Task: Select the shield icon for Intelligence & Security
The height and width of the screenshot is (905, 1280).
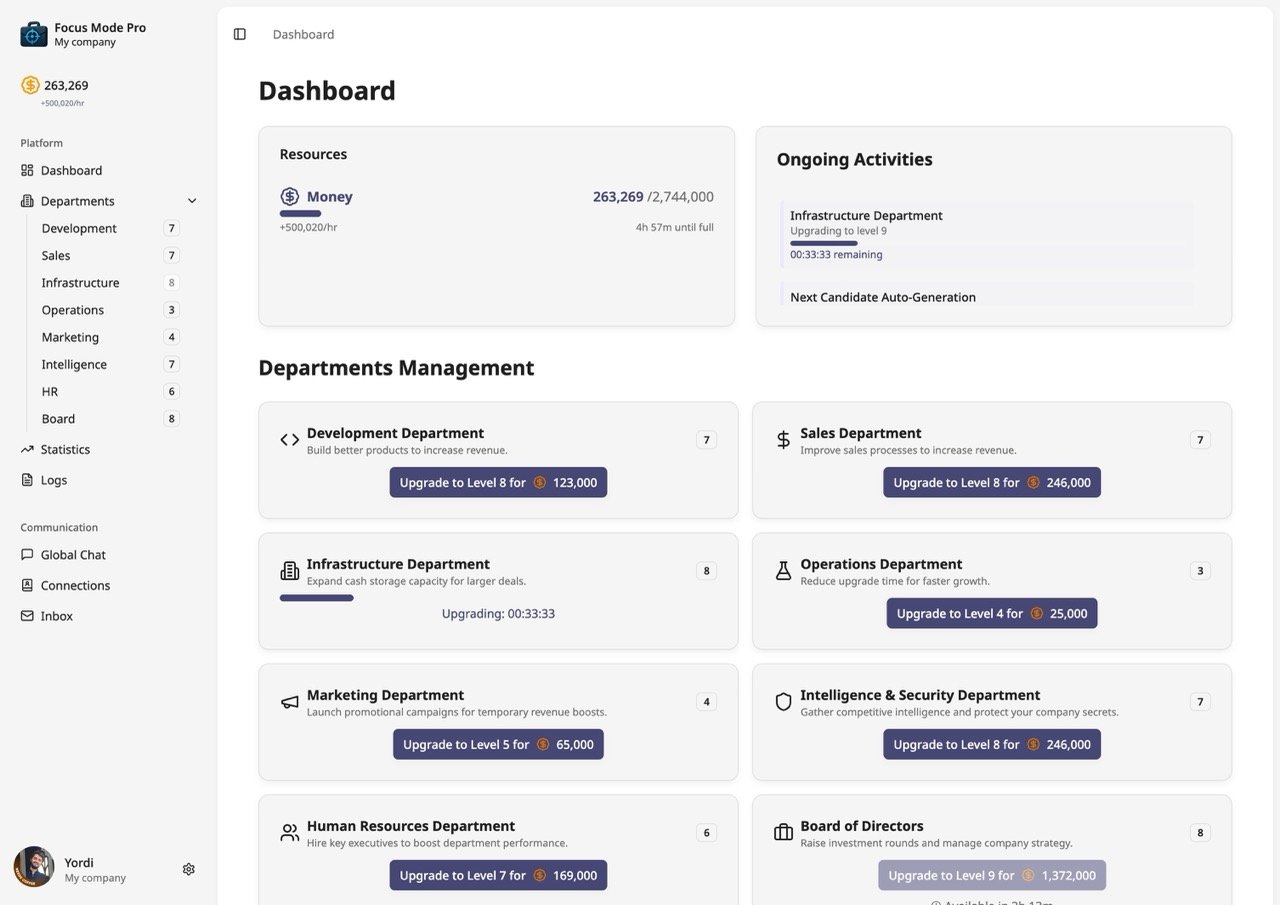Action: [782, 701]
